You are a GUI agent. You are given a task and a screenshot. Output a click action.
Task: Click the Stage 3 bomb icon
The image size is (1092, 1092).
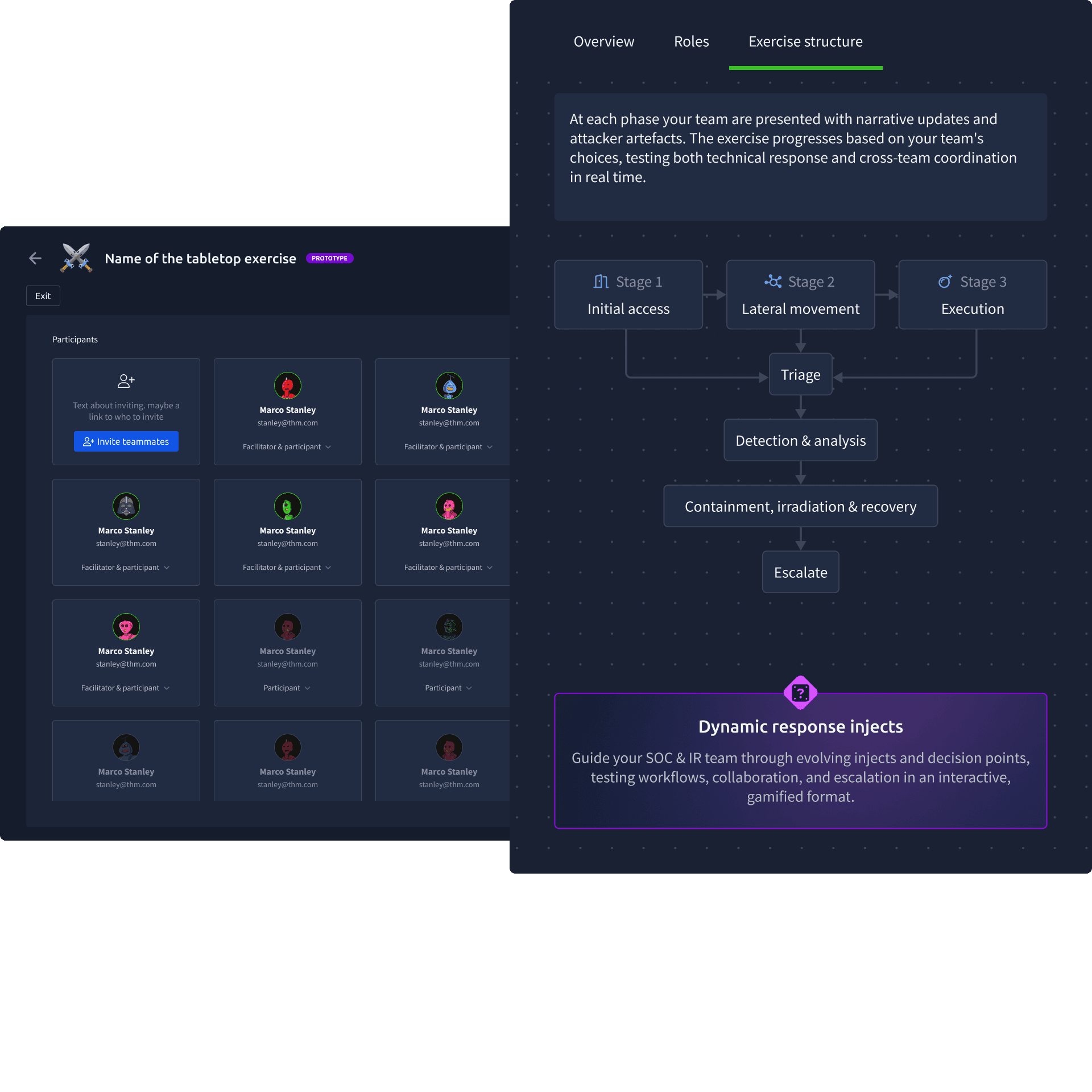[x=945, y=282]
